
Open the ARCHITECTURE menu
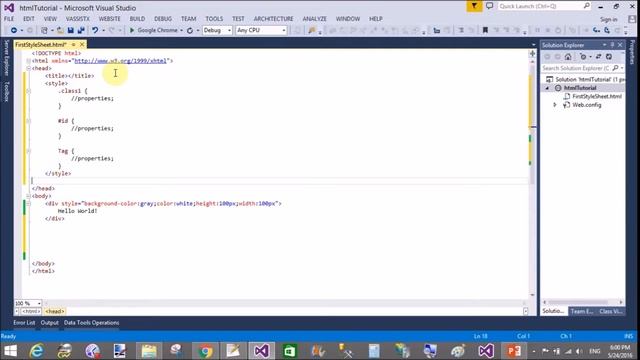pos(273,19)
